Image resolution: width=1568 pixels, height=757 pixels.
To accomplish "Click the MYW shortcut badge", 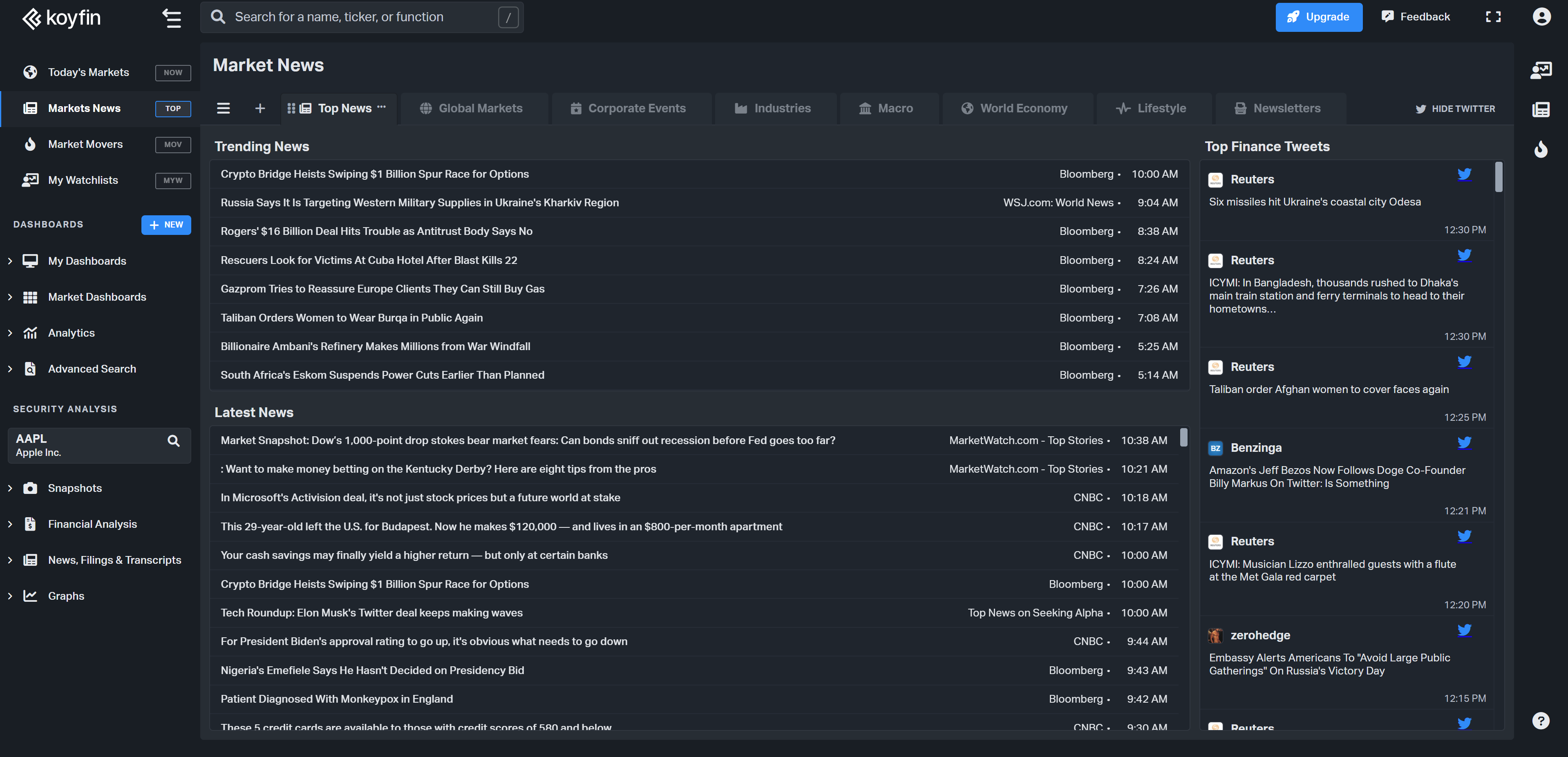I will 173,181.
